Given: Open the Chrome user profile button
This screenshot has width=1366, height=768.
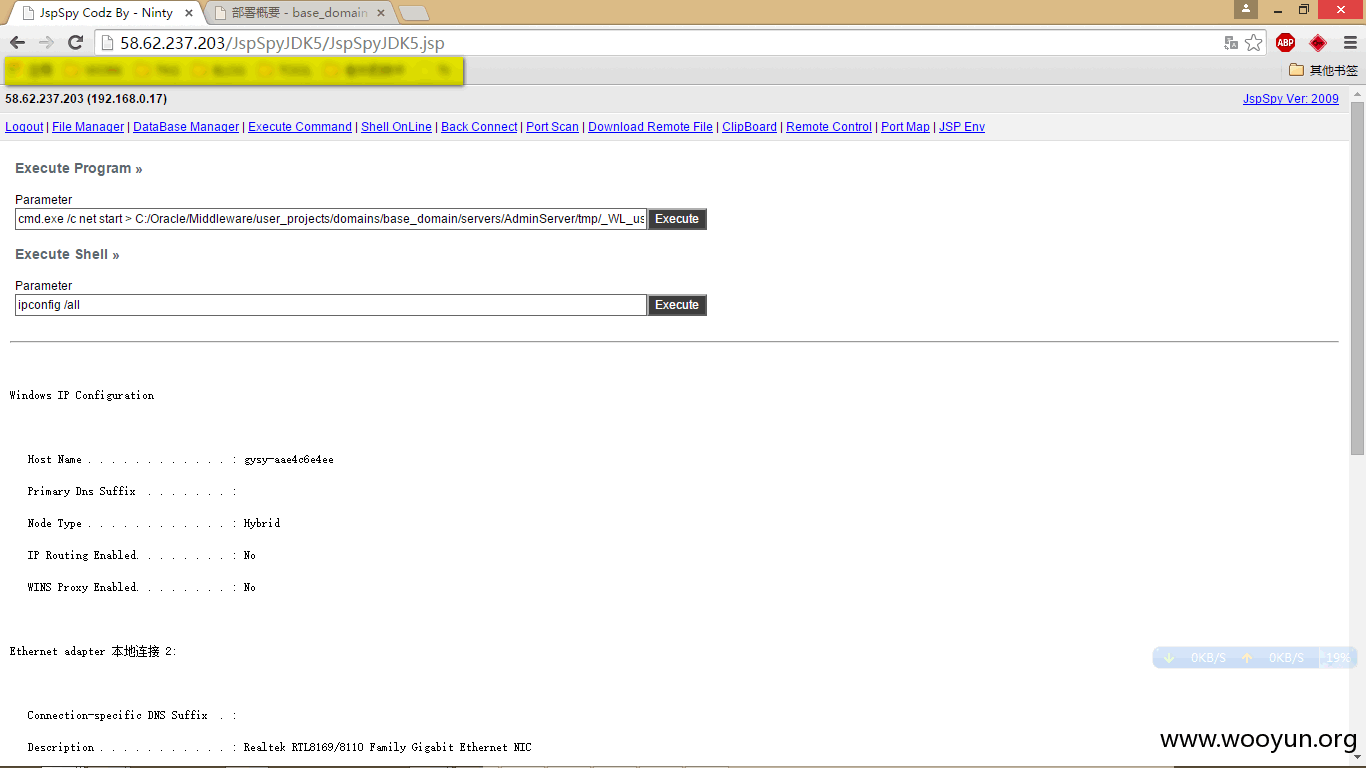Looking at the screenshot, I should pyautogui.click(x=1246, y=9).
